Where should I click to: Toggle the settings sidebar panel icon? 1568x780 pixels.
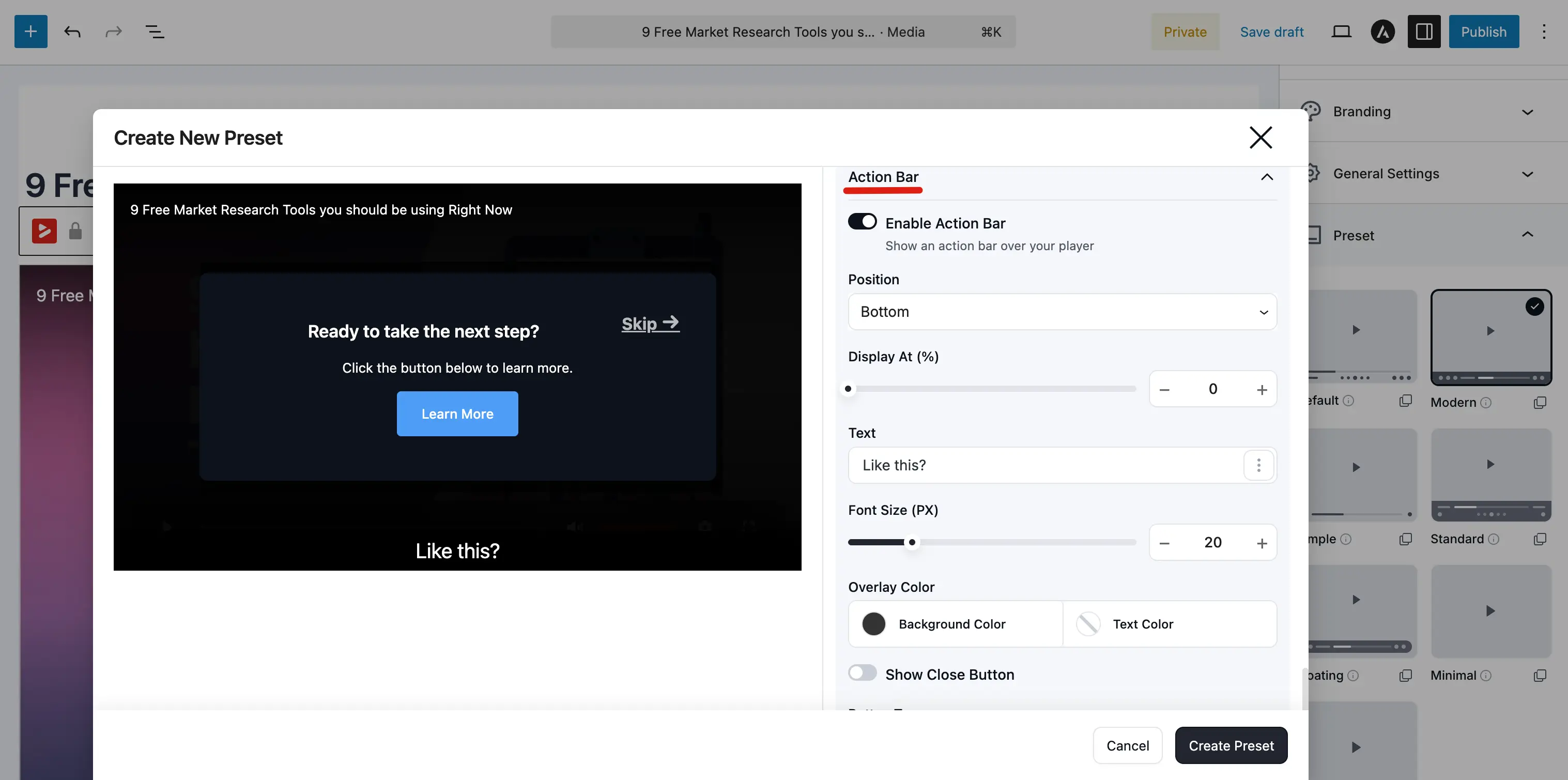click(1424, 32)
